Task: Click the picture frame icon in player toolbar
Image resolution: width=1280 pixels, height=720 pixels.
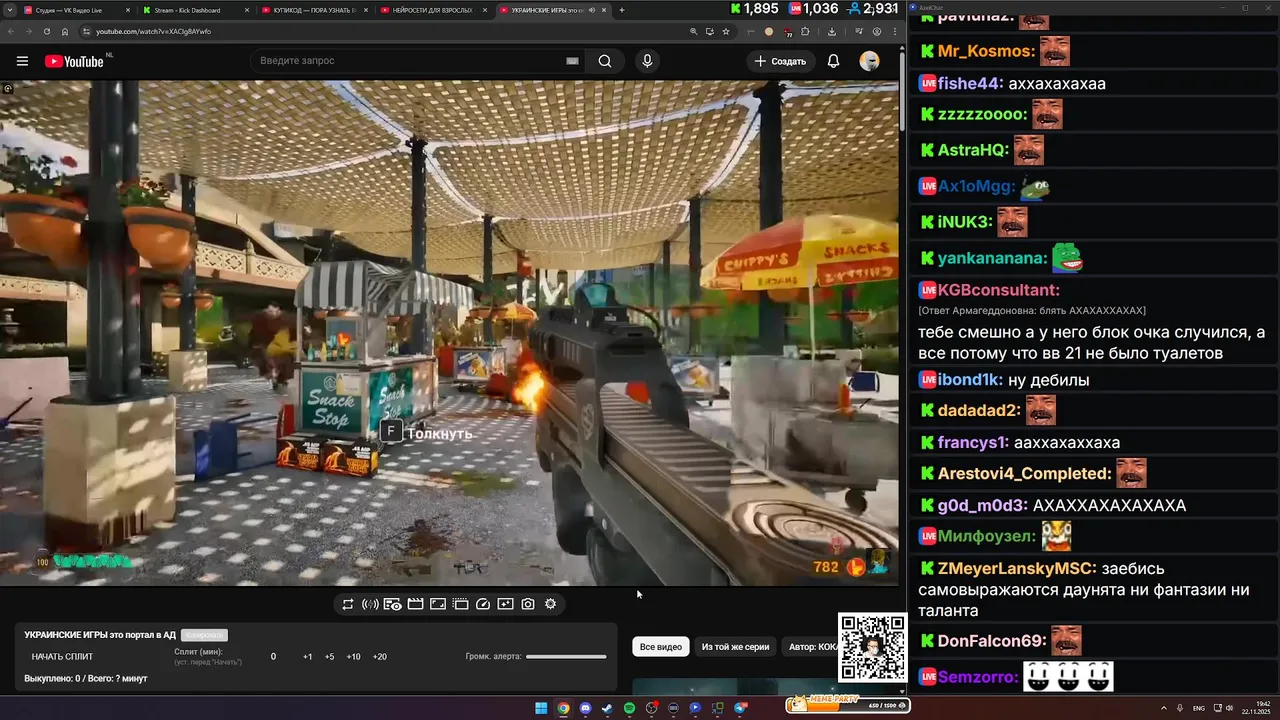Action: (437, 604)
